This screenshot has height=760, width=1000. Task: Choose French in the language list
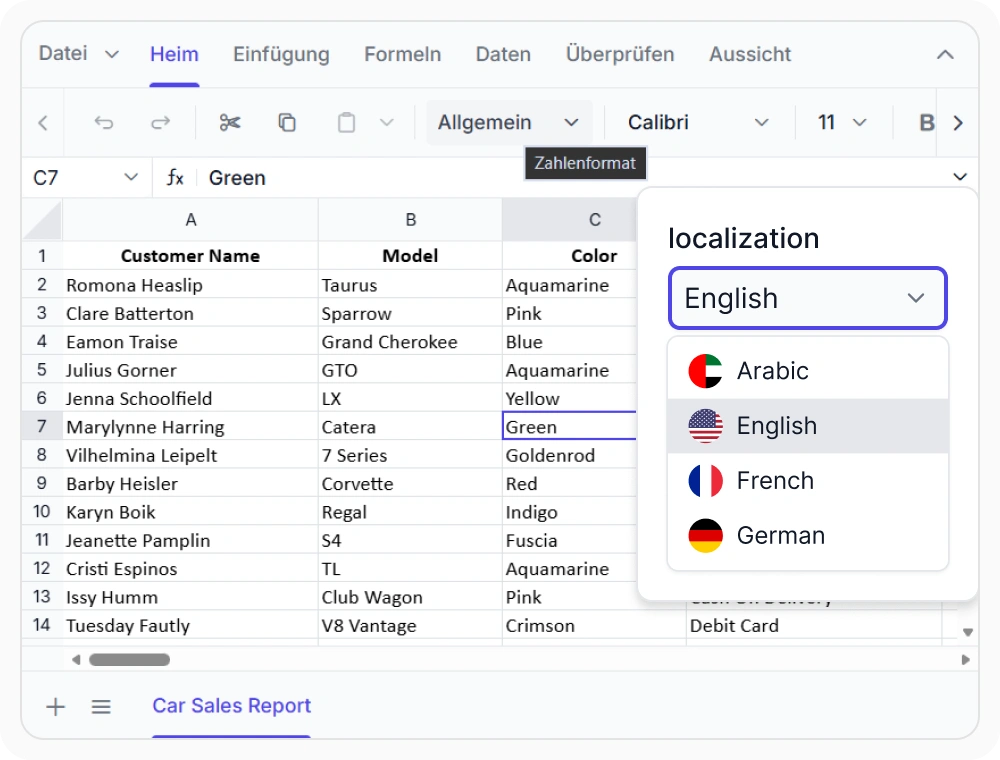808,481
